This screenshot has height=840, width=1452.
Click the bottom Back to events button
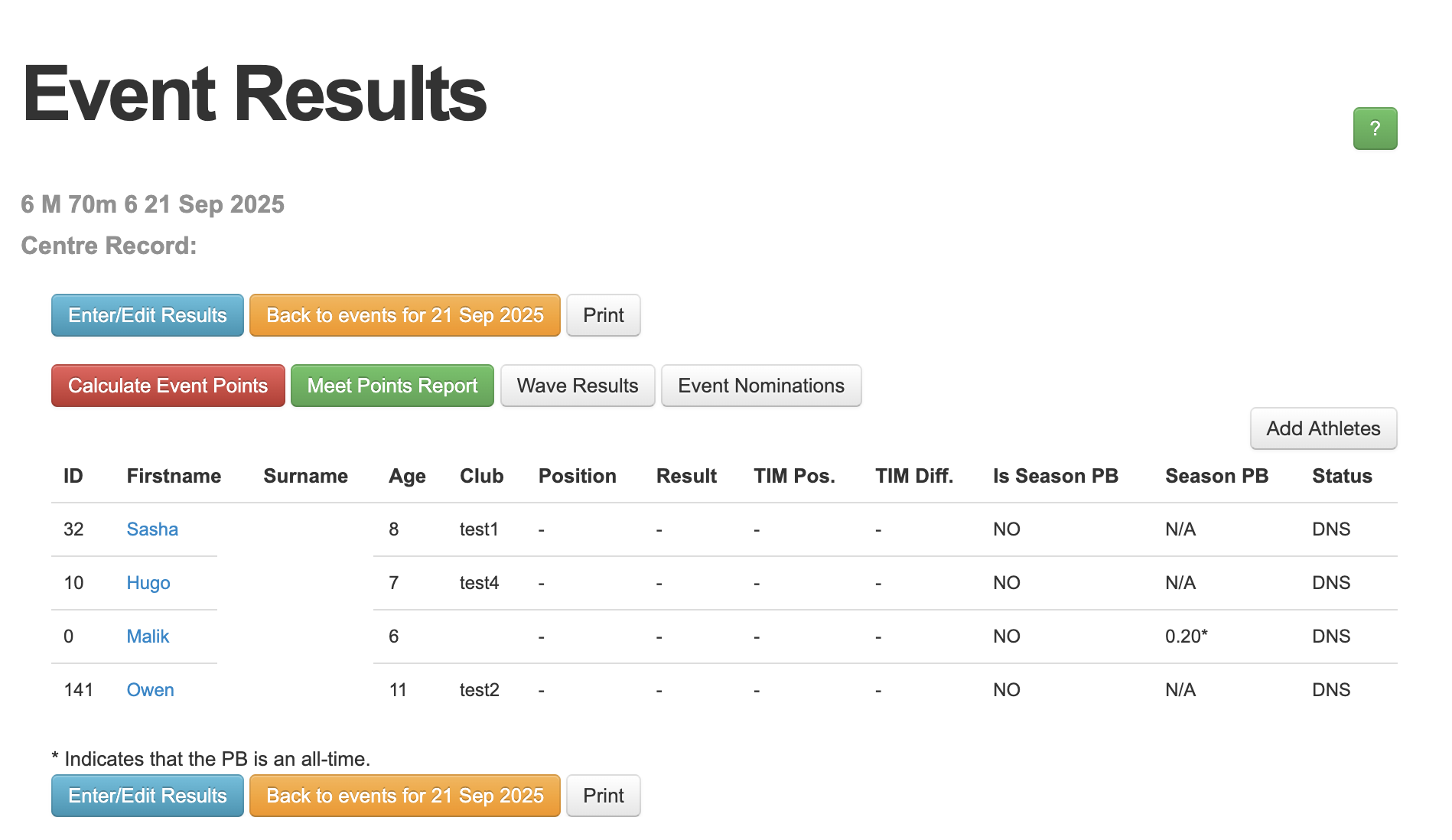405,796
